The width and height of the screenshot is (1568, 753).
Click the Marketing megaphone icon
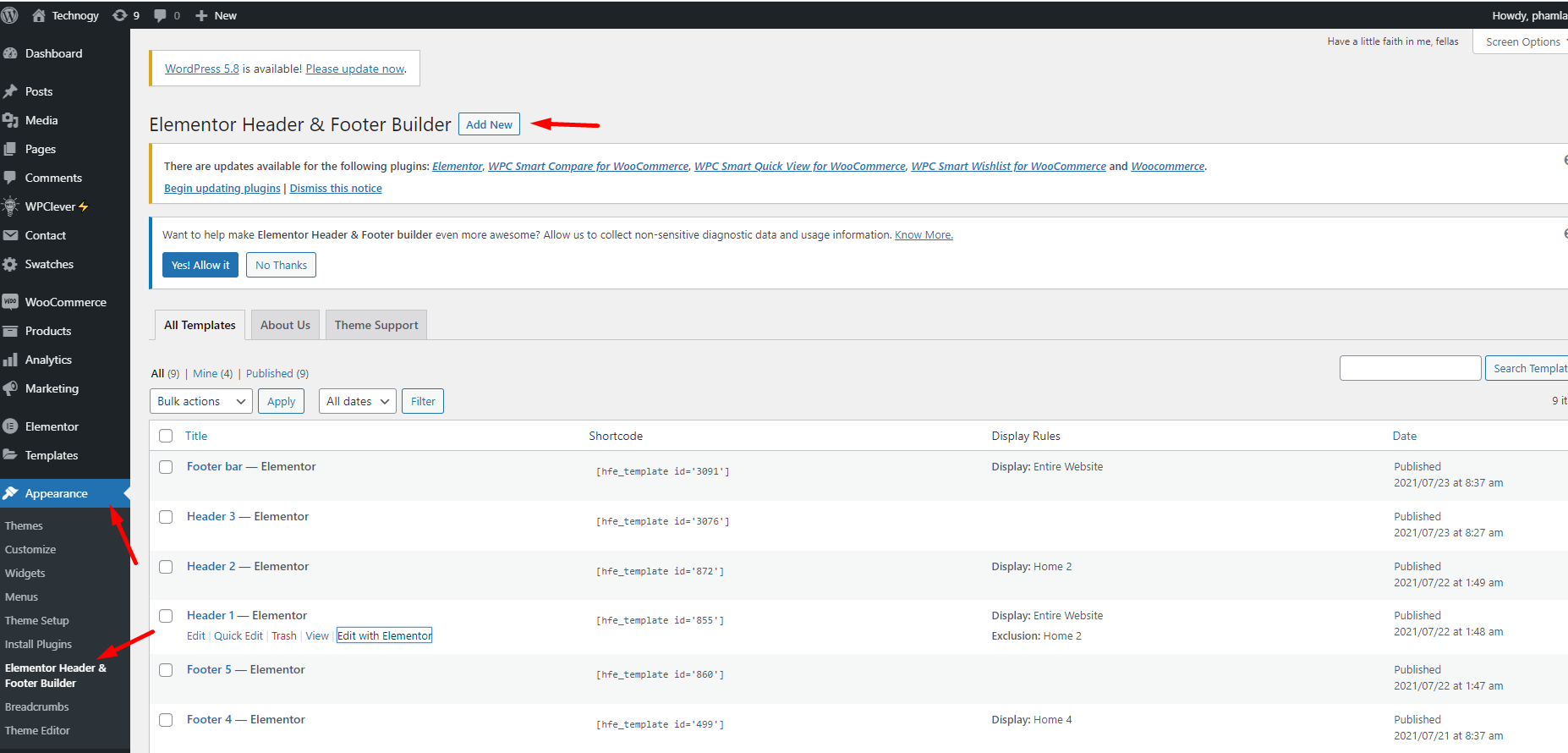(11, 388)
